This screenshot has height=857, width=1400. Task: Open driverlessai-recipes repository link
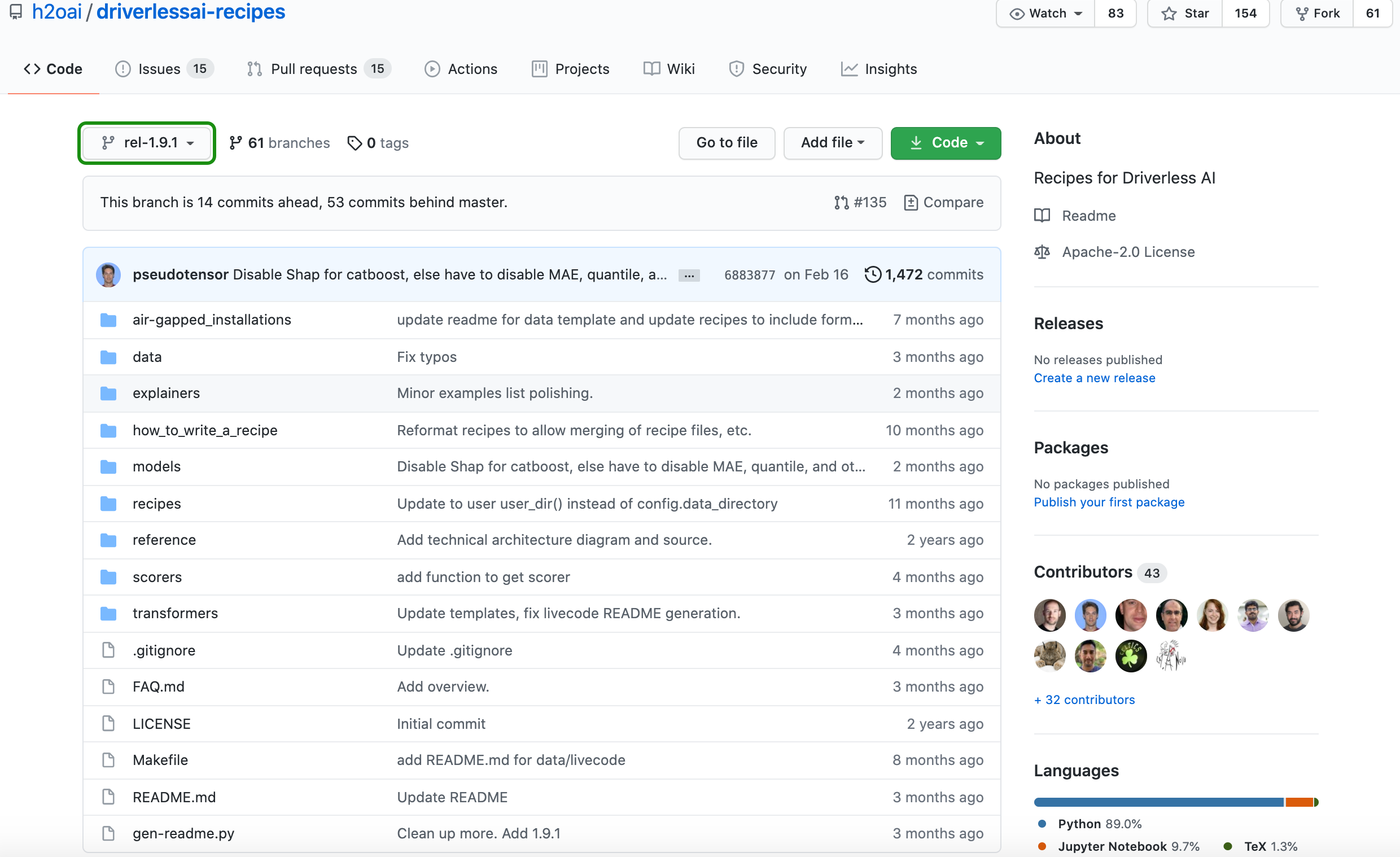click(190, 11)
